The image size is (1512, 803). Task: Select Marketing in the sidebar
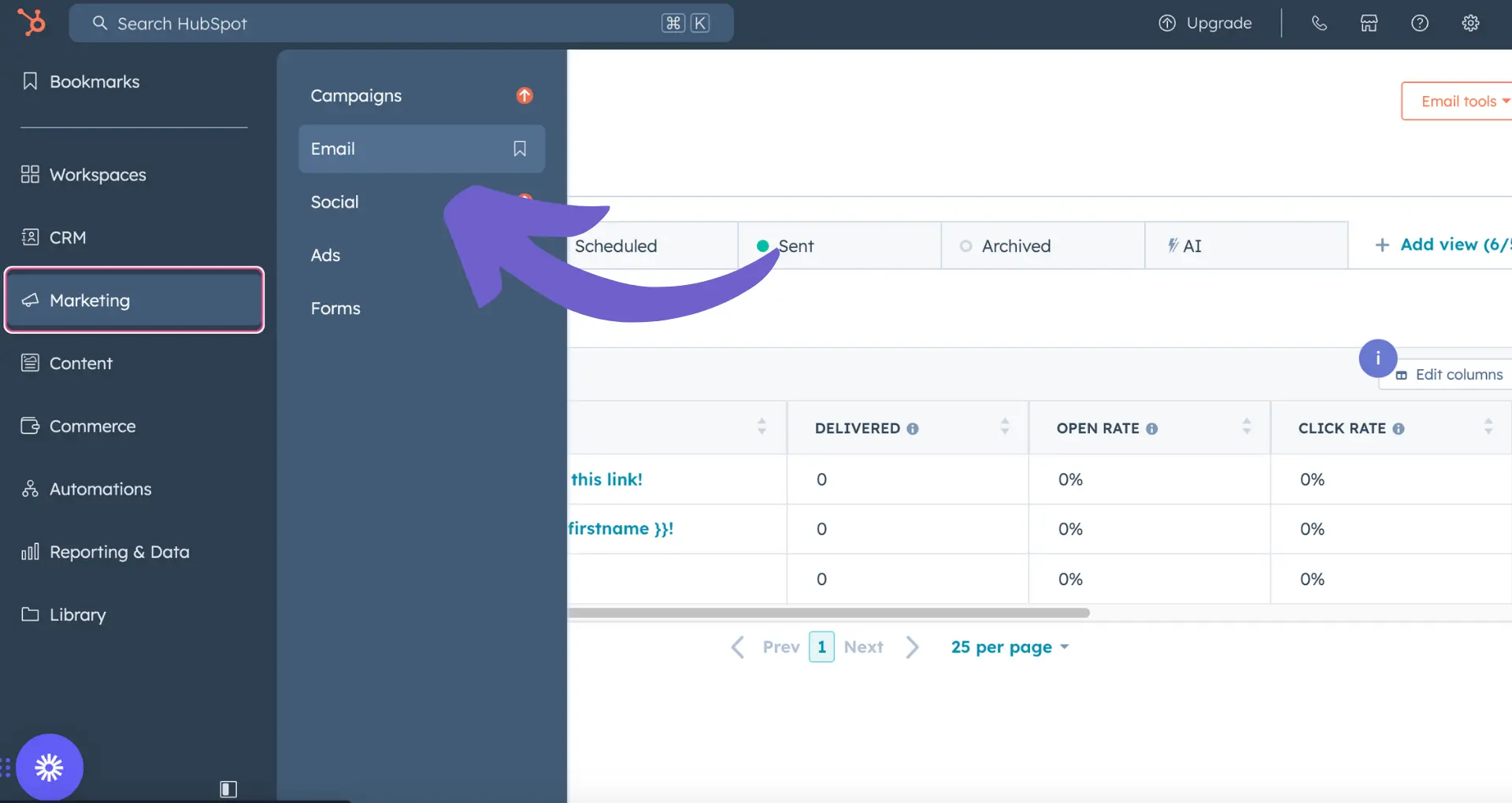[x=134, y=300]
